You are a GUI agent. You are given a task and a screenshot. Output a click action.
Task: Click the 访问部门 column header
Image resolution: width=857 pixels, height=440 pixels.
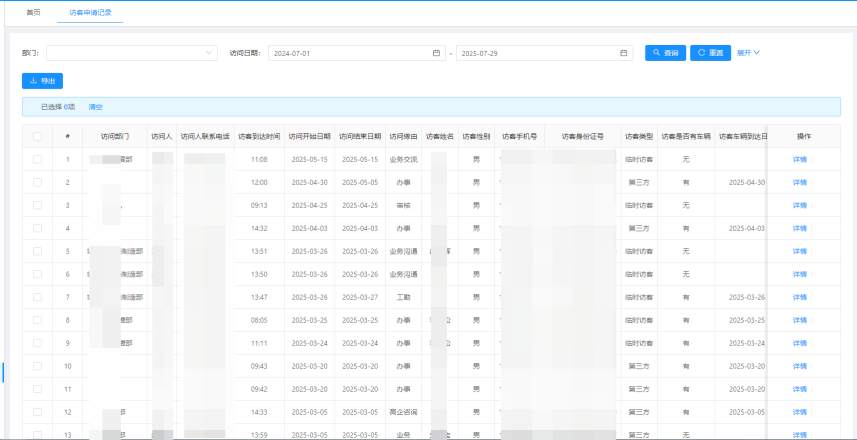[115, 137]
